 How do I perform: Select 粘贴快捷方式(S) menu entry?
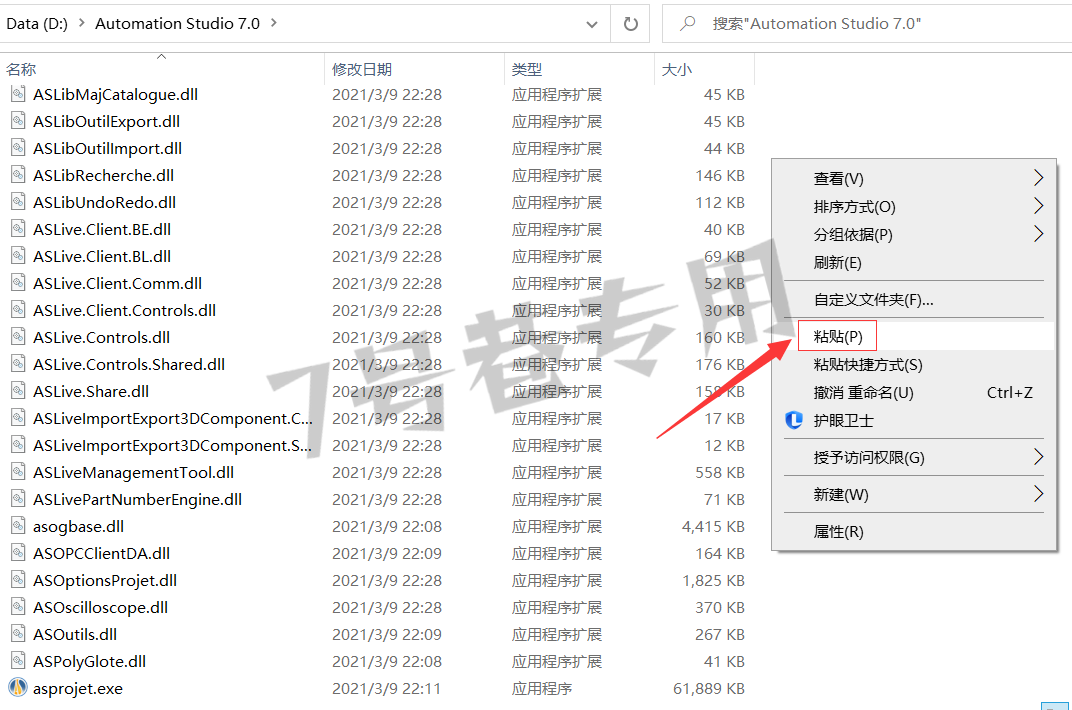point(914,364)
